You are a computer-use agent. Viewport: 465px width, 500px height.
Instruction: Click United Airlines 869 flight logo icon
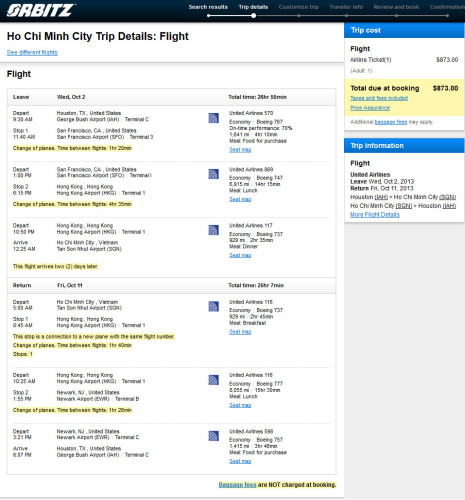click(x=213, y=174)
